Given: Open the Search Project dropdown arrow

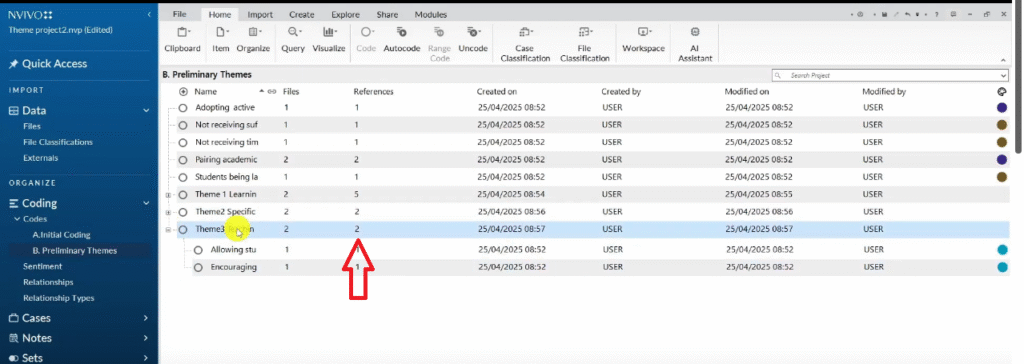Looking at the screenshot, I should point(1004,76).
